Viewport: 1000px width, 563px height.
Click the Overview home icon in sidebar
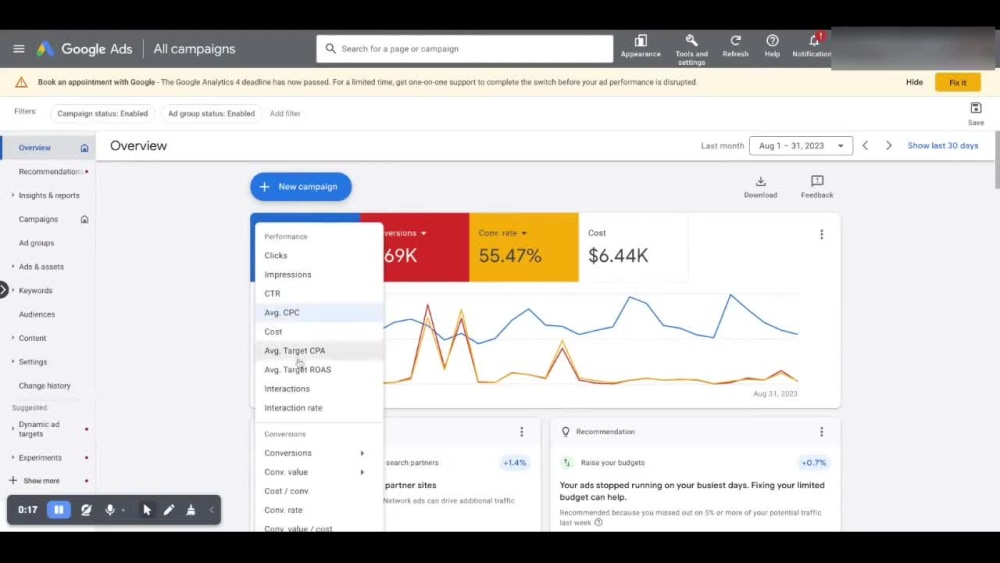tap(84, 148)
